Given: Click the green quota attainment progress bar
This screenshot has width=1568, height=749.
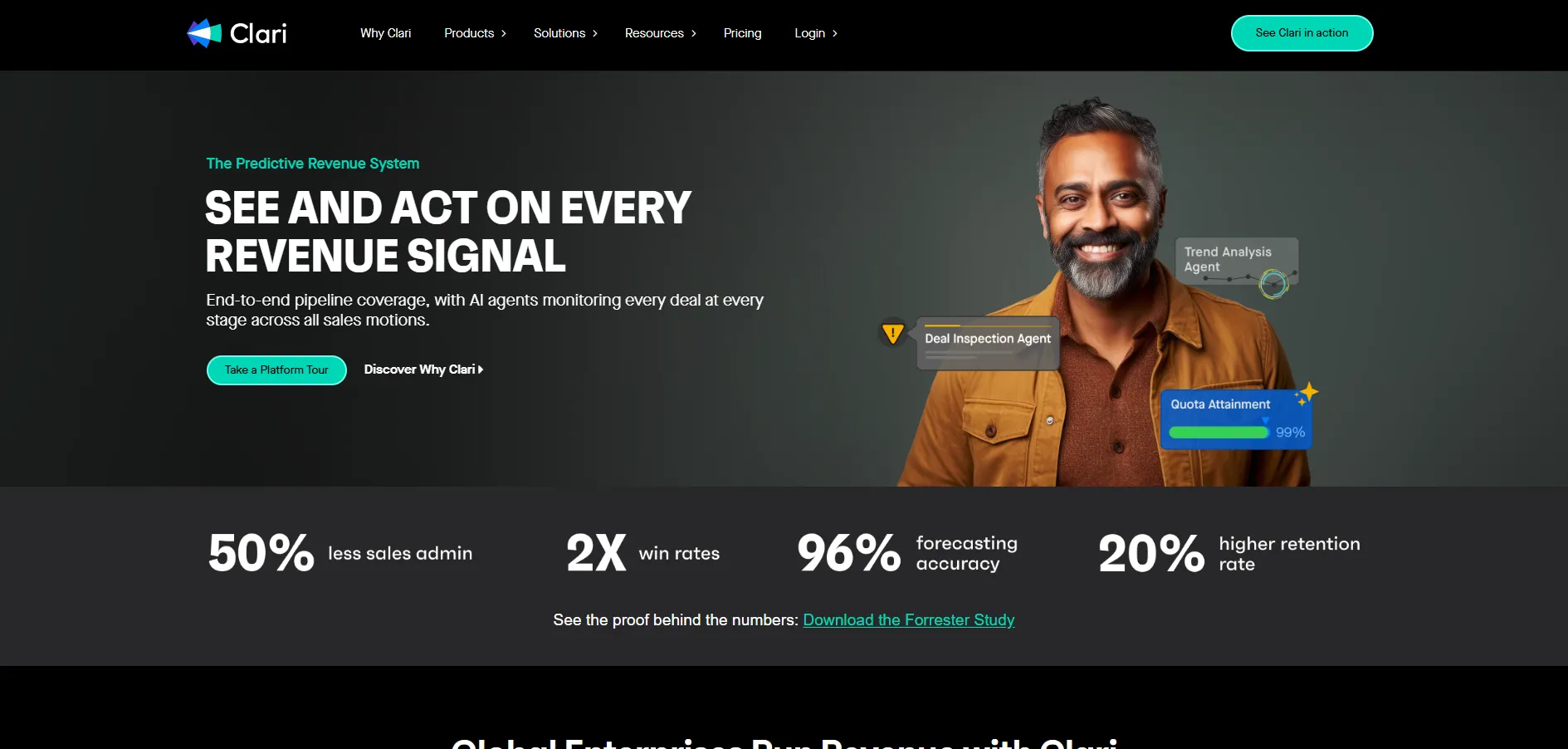Looking at the screenshot, I should click(x=1219, y=433).
